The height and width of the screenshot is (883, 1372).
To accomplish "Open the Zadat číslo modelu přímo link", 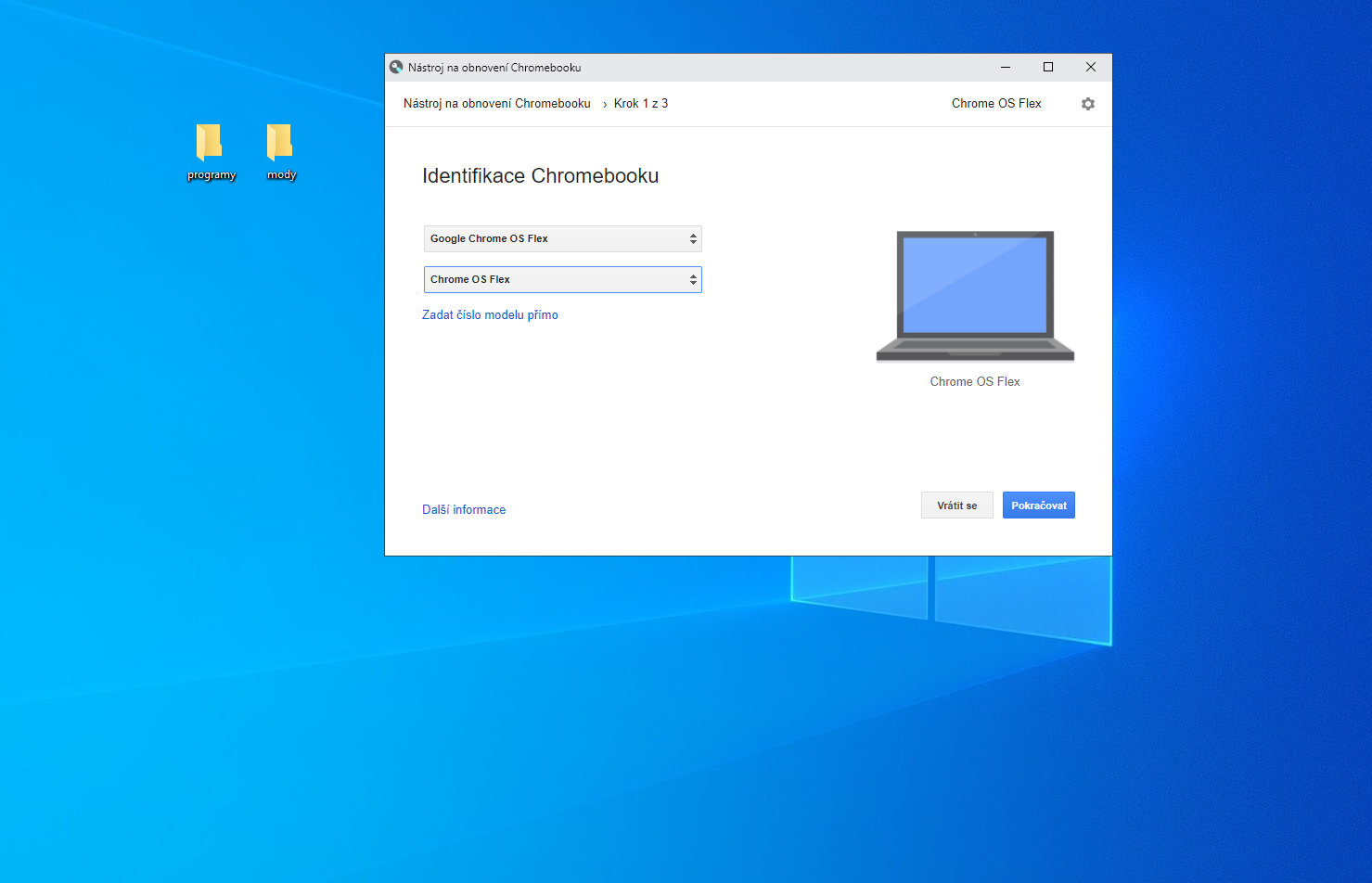I will point(490,315).
